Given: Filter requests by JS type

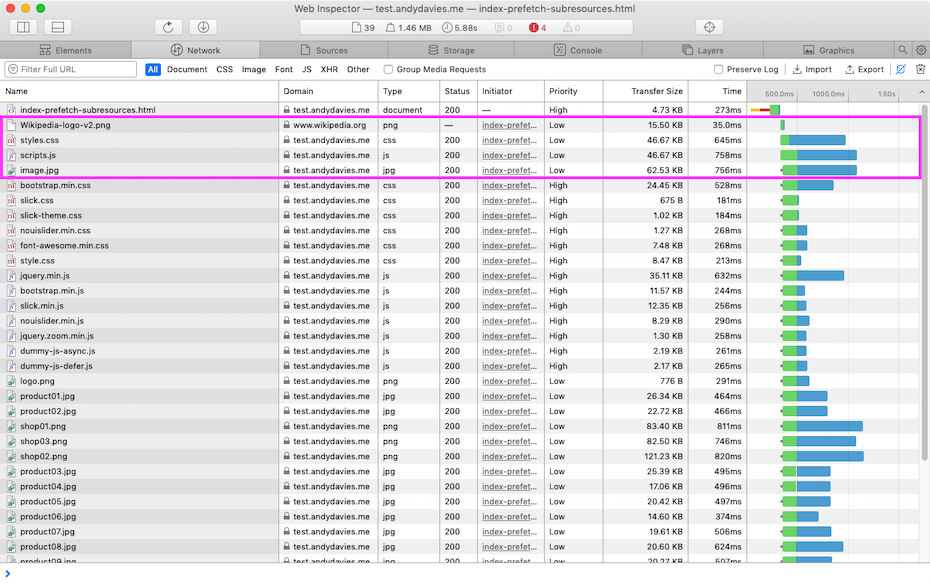Looking at the screenshot, I should (307, 69).
